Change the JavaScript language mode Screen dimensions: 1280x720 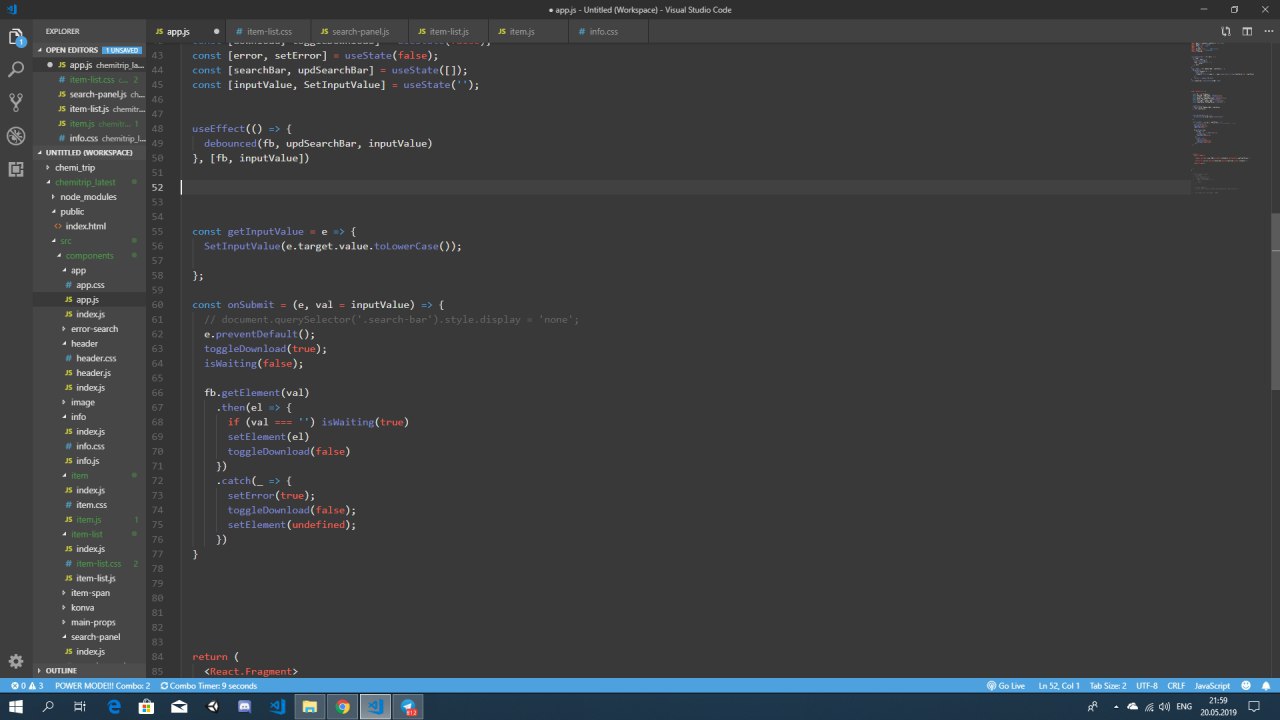tap(1212, 686)
